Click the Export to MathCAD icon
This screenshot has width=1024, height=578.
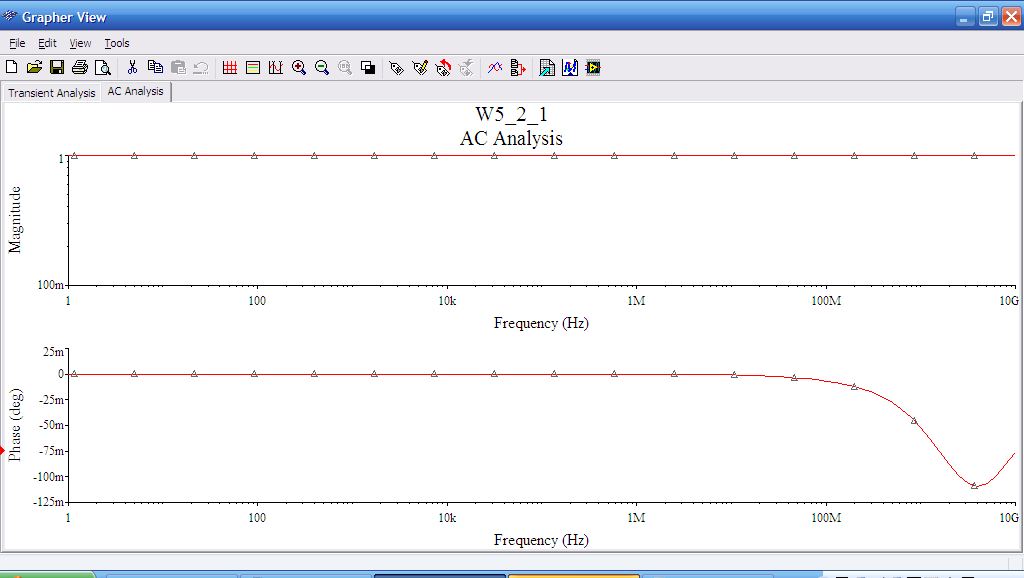click(570, 67)
